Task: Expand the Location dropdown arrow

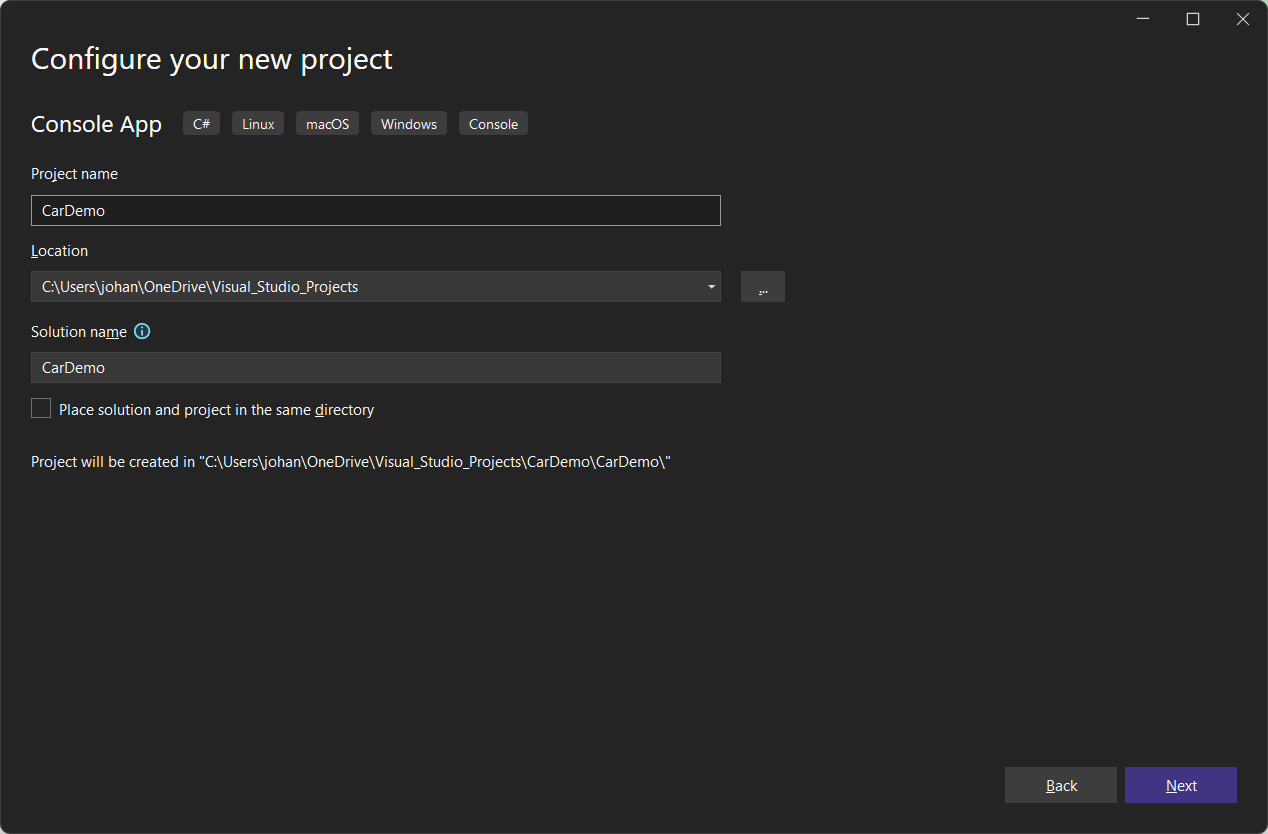Action: coord(711,287)
